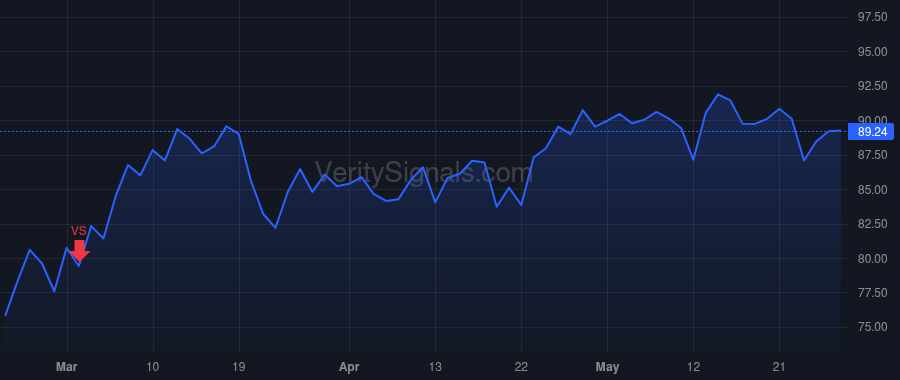Click the 92.50 price axis label
900x380 pixels.
tap(872, 87)
